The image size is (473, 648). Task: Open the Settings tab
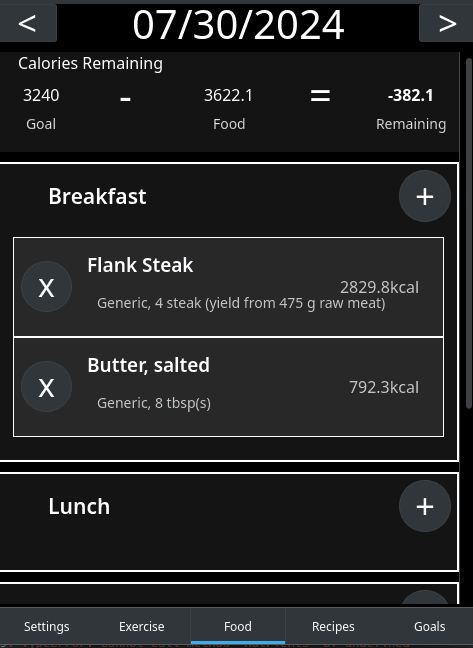(x=47, y=627)
